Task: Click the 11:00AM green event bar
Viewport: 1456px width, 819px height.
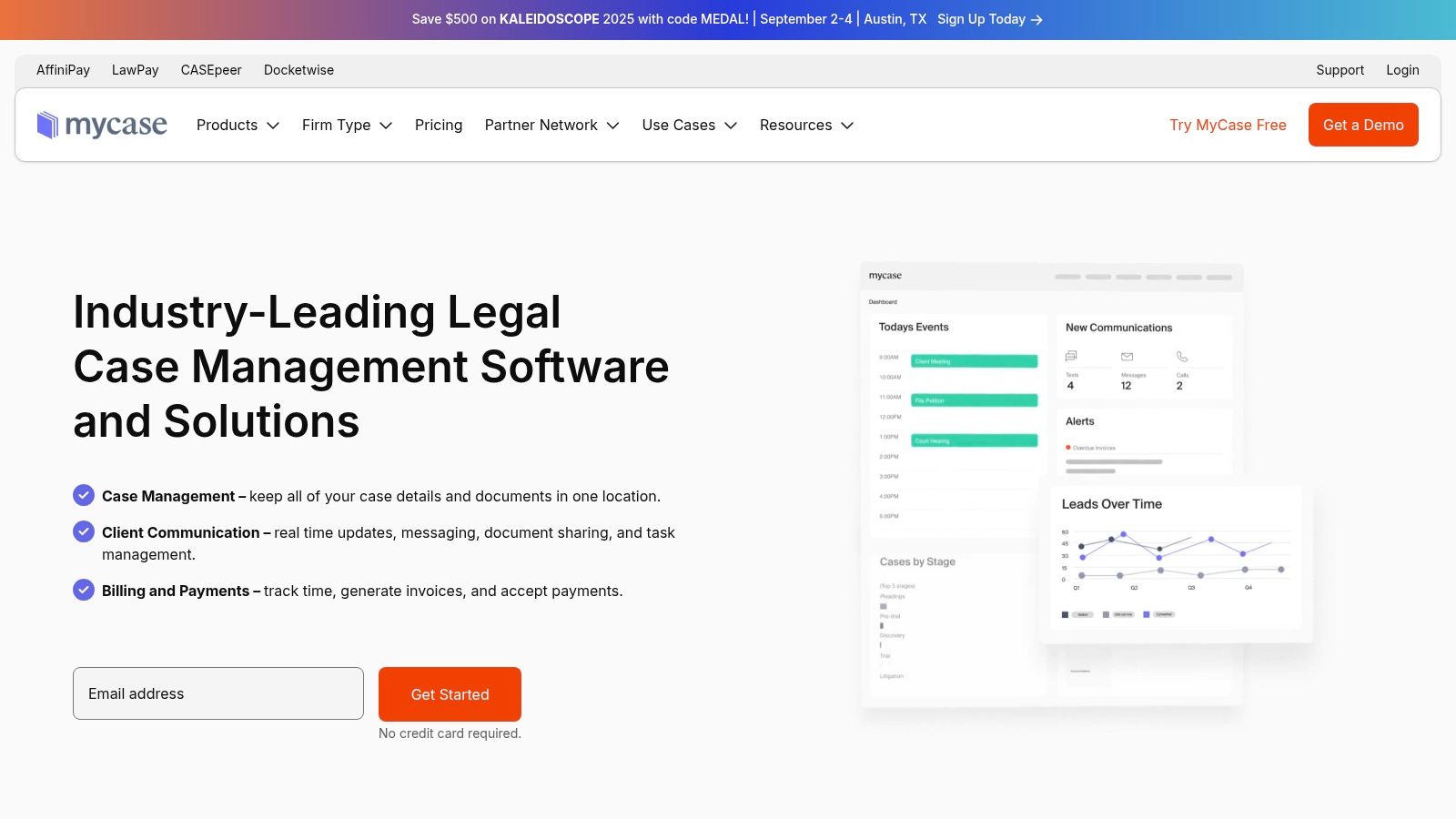Action: pos(974,400)
